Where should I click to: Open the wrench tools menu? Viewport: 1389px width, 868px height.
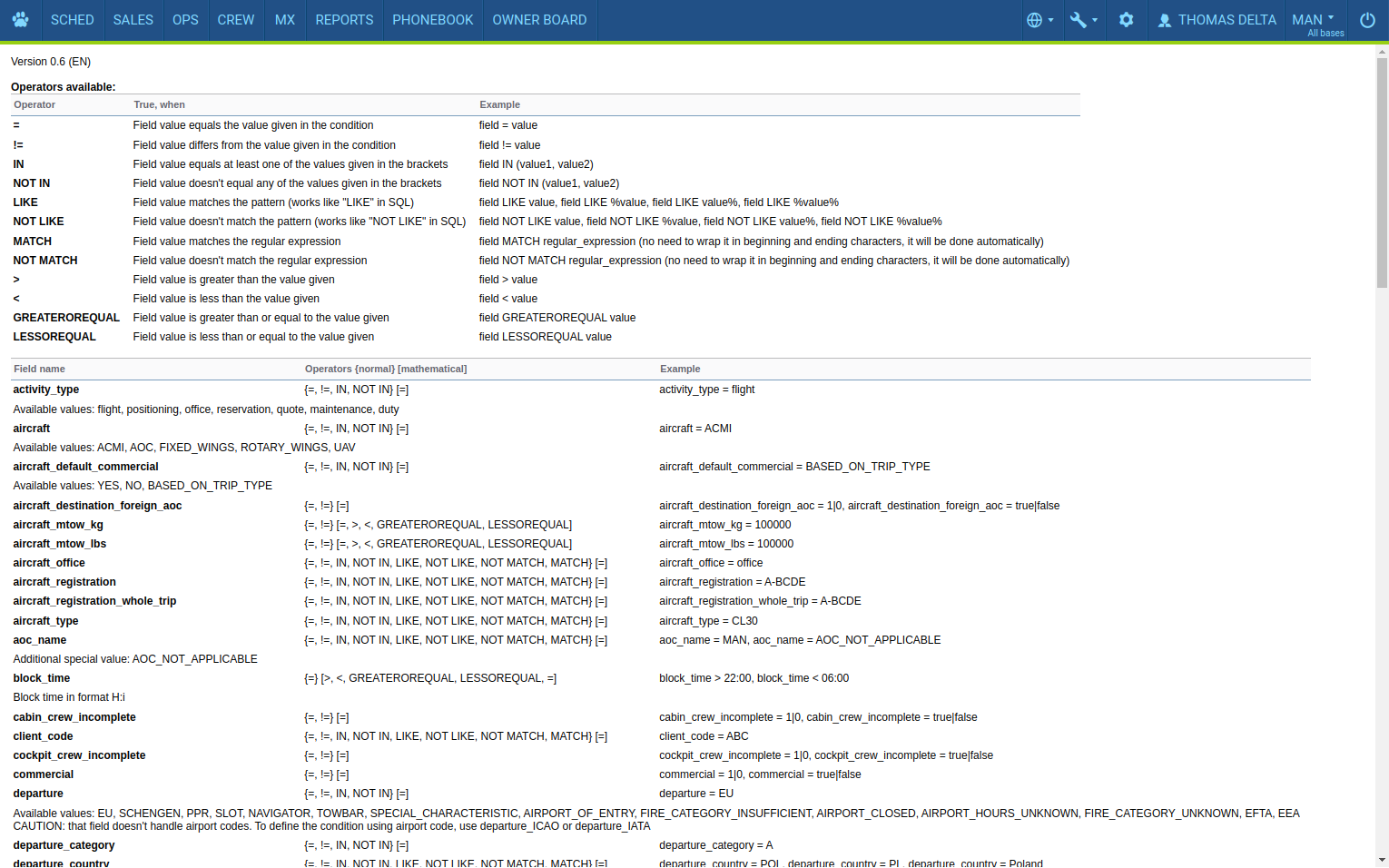click(x=1079, y=20)
